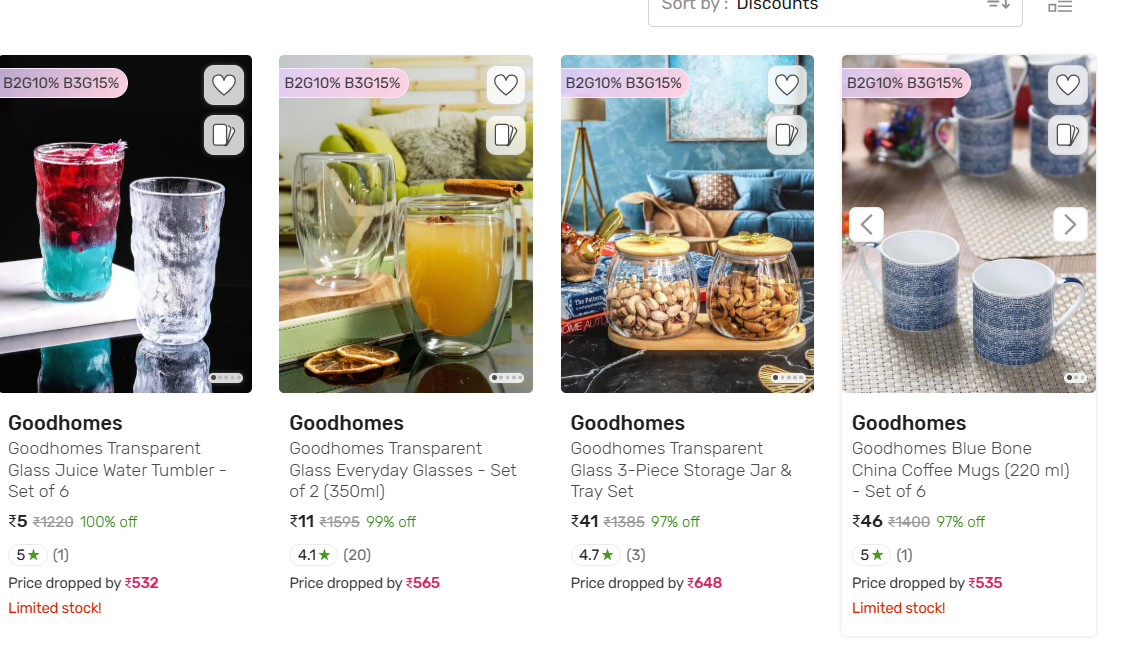Open the Storage Jar & Tray product image
Screen dimensions: 1145x649
coord(687,260)
